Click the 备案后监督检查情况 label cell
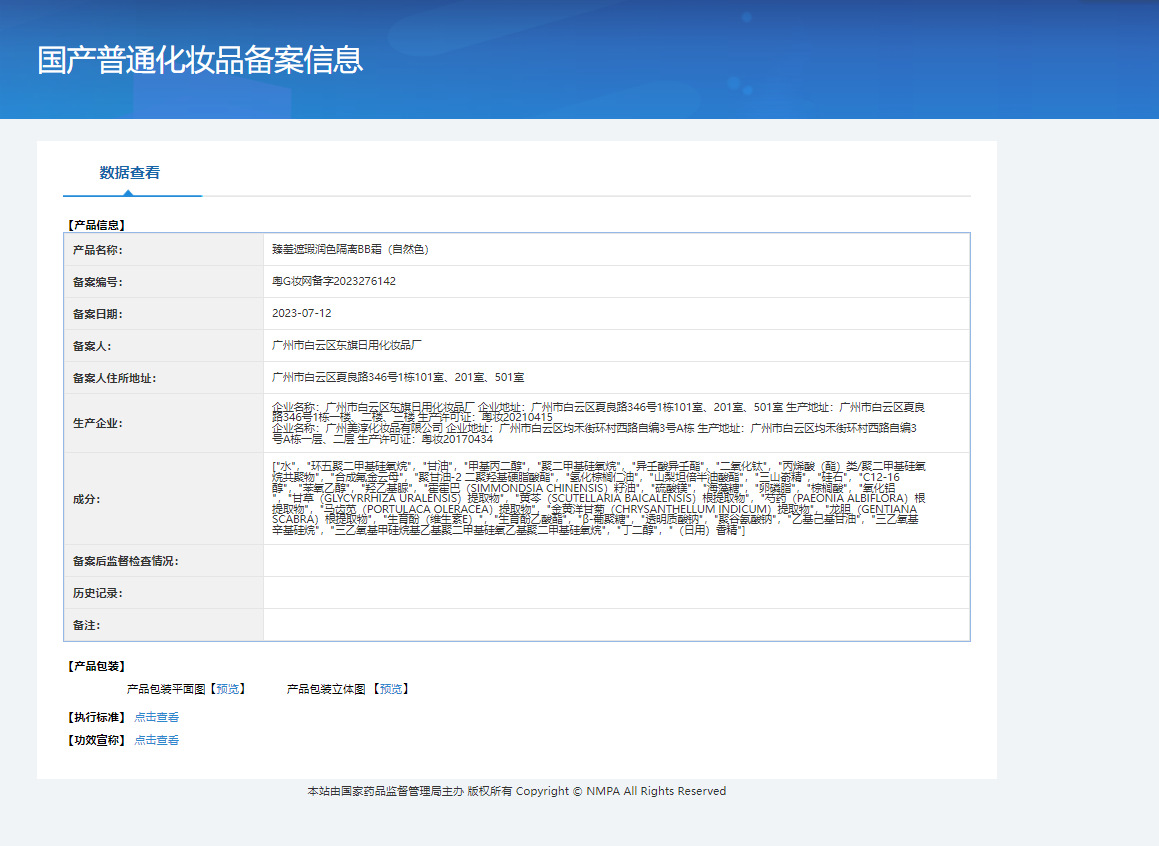 point(164,561)
